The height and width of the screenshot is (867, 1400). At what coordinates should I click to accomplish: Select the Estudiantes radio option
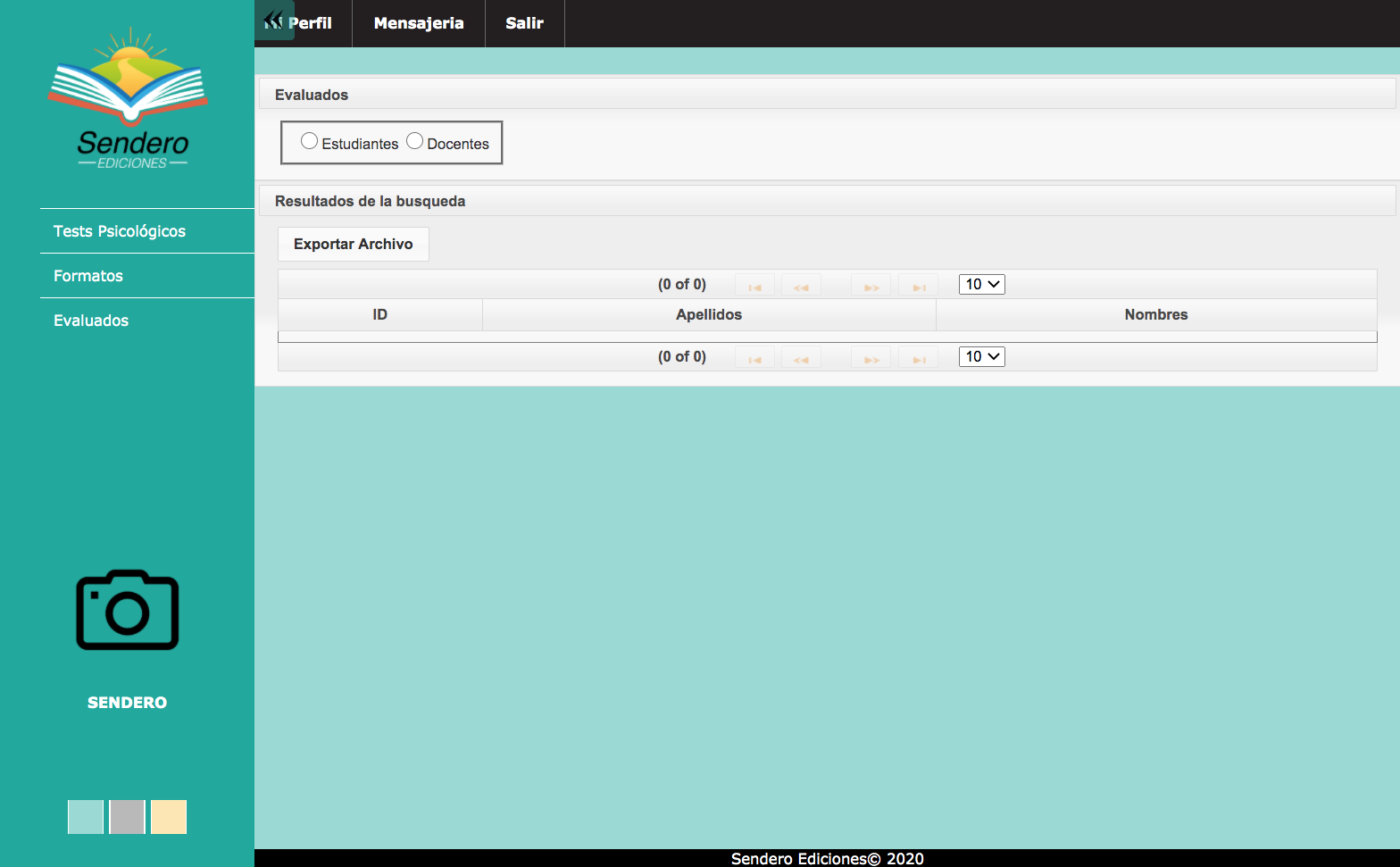309,142
